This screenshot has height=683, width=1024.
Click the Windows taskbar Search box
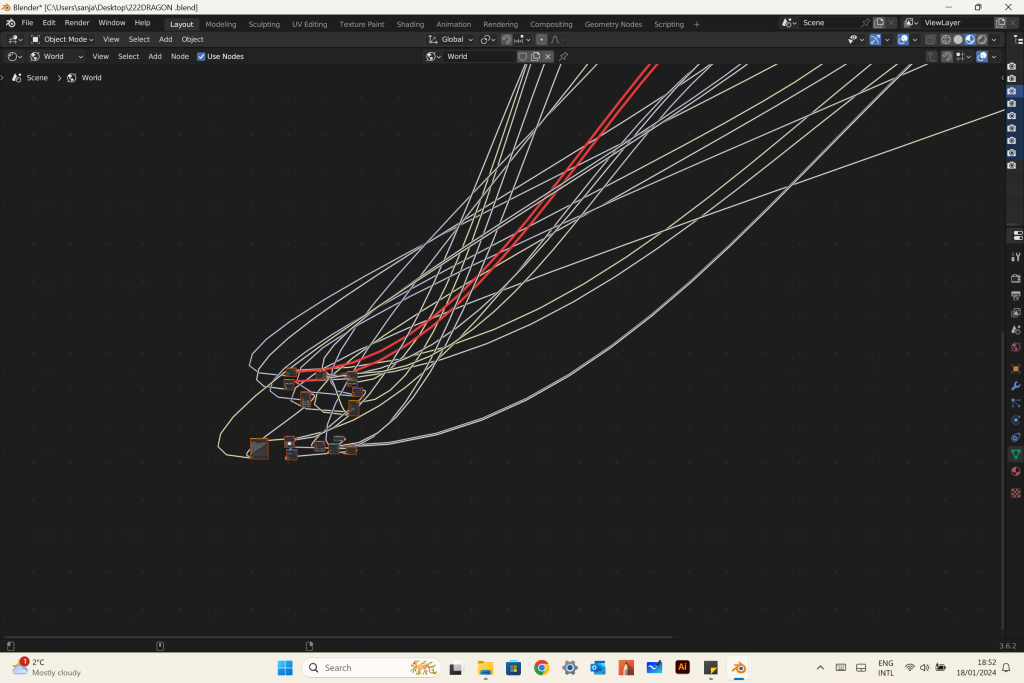coord(371,667)
